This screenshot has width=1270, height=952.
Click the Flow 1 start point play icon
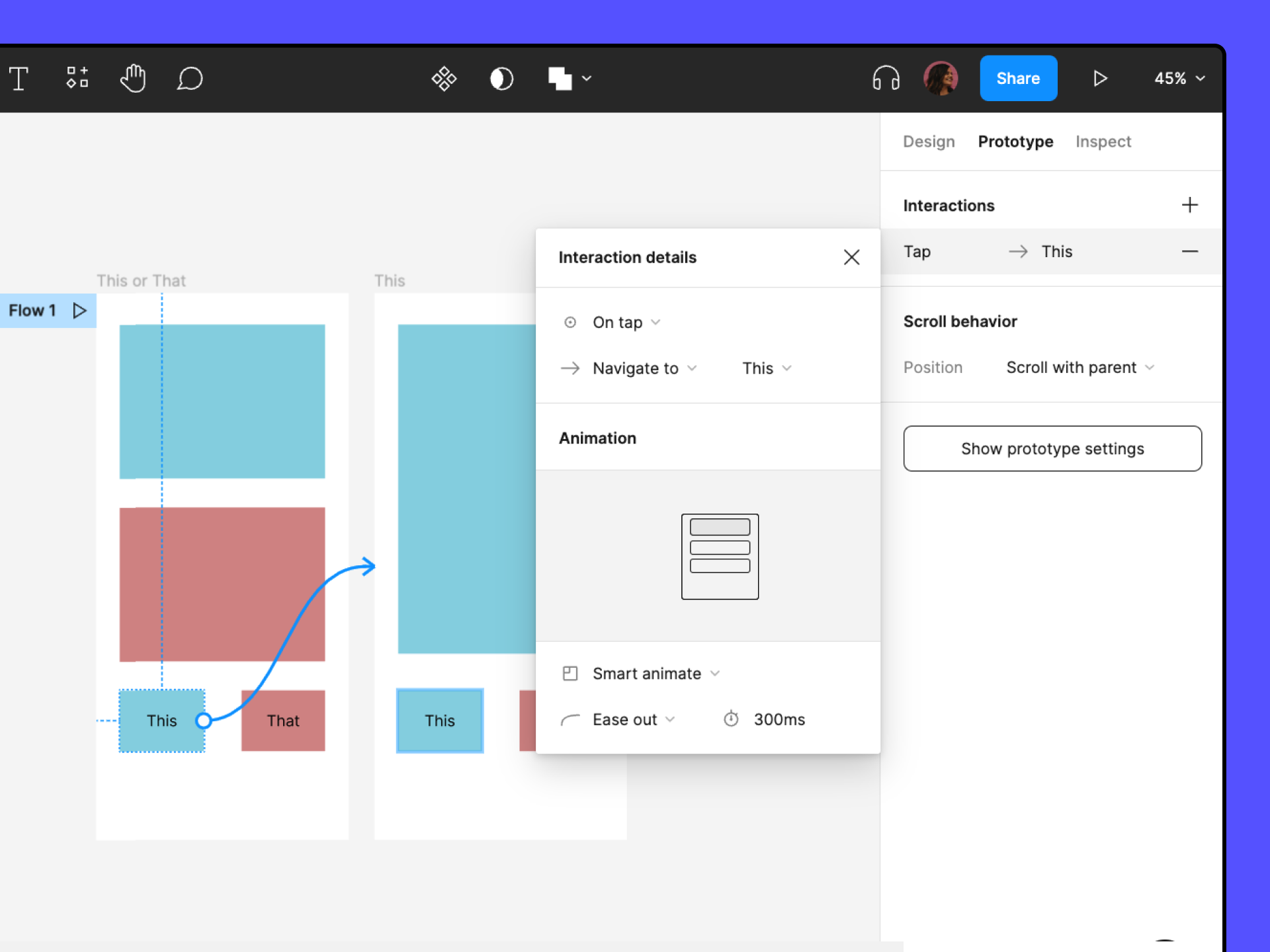pos(79,309)
